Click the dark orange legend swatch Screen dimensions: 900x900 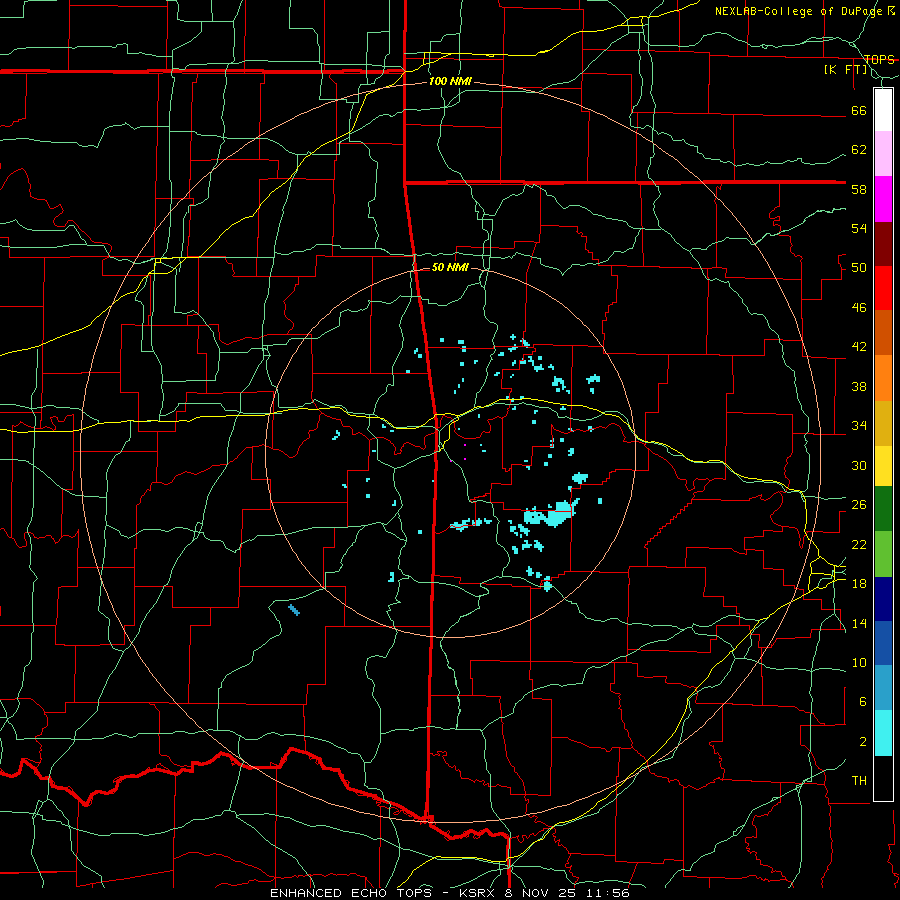click(883, 333)
